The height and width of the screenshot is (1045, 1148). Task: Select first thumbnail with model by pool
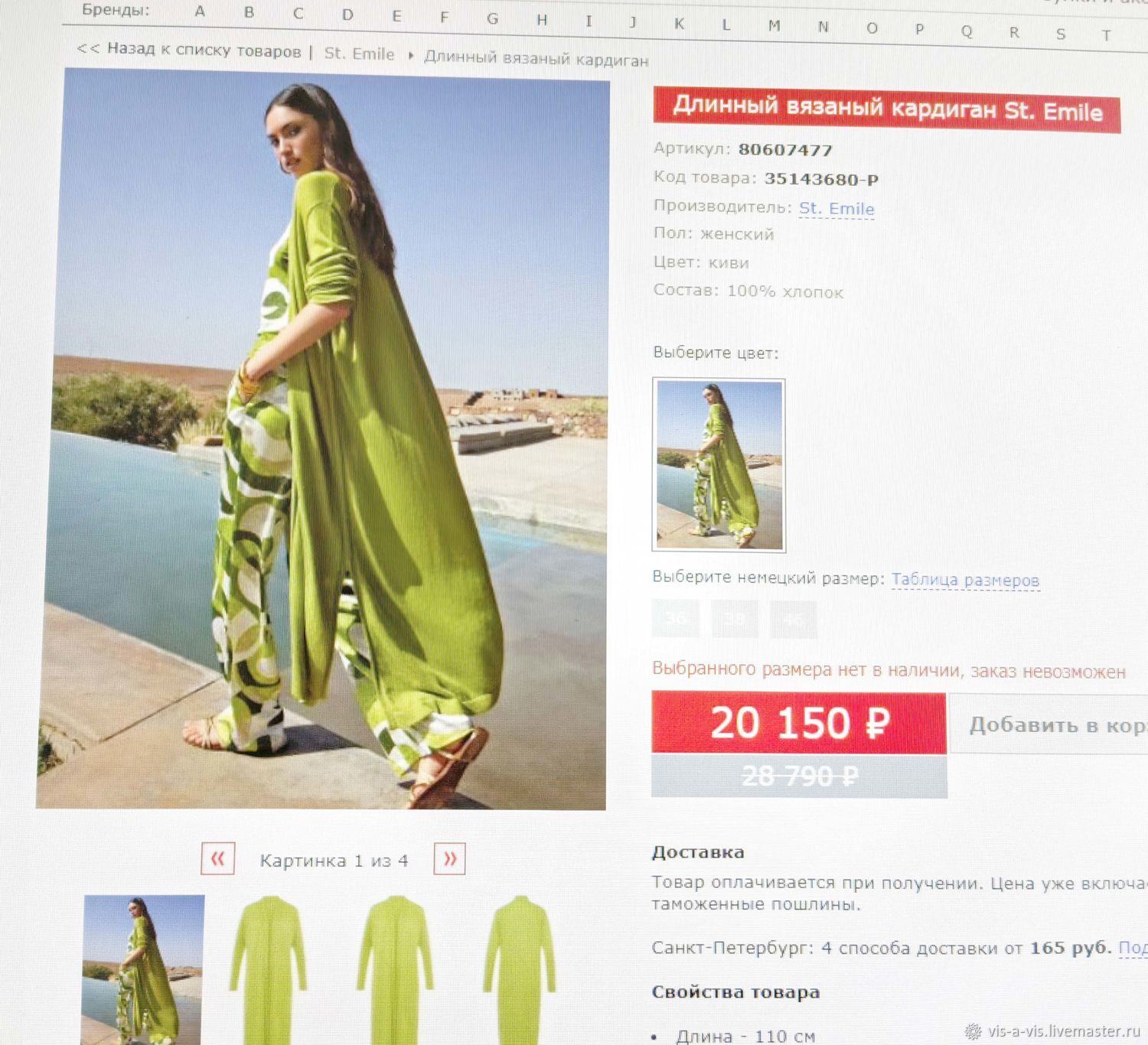[x=143, y=969]
